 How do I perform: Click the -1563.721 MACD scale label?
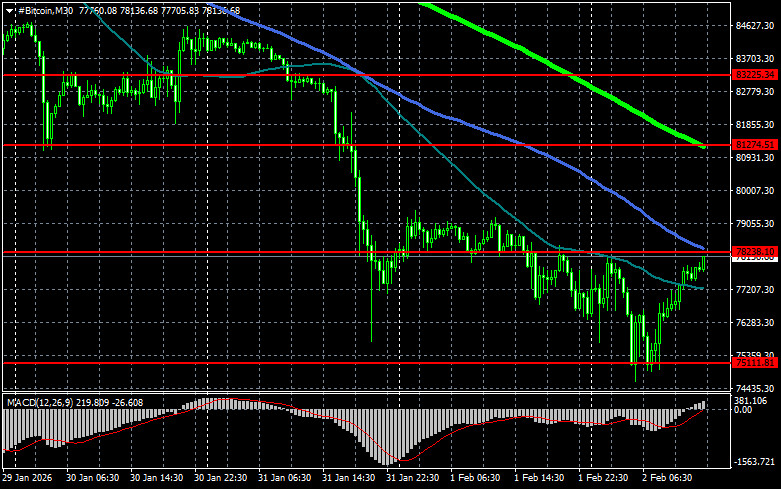point(755,462)
